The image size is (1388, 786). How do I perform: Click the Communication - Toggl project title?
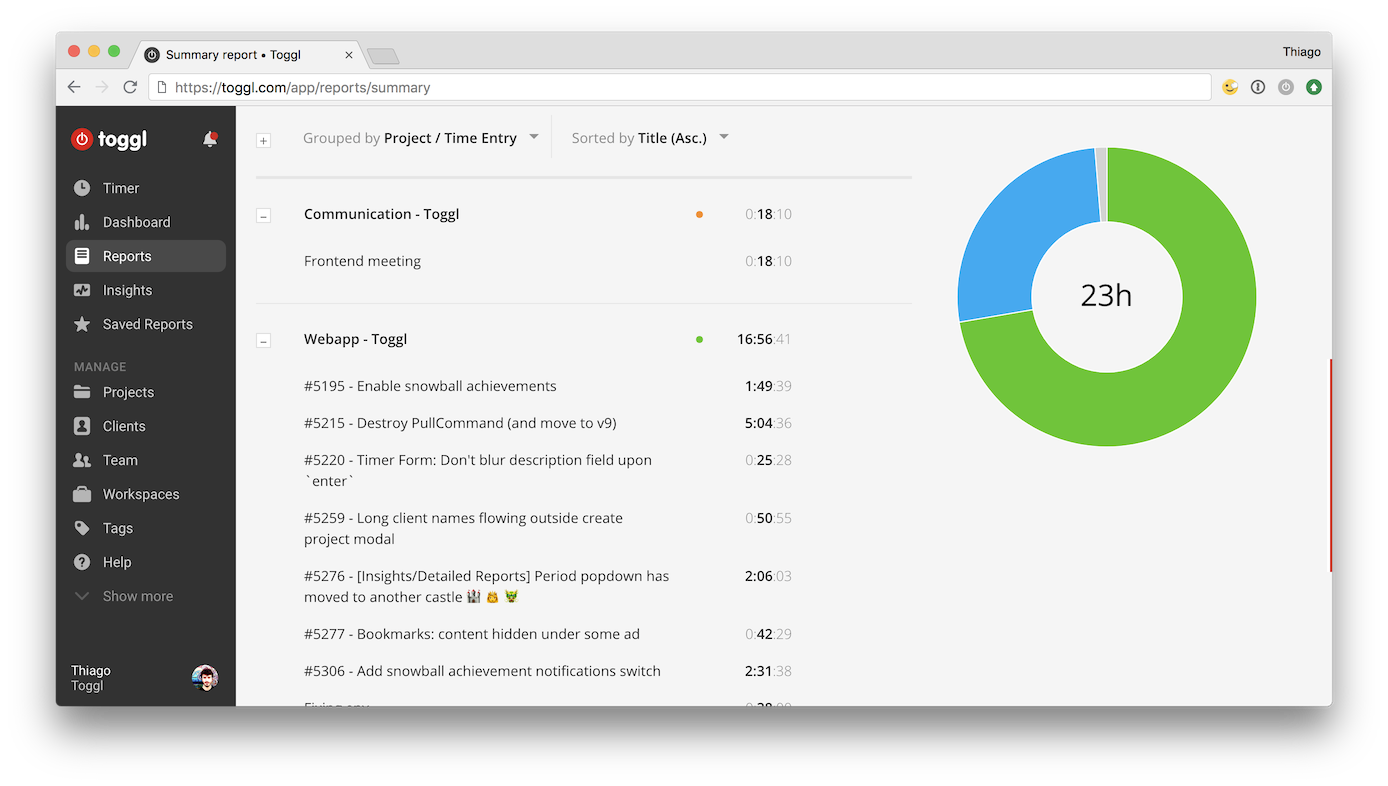pos(381,214)
